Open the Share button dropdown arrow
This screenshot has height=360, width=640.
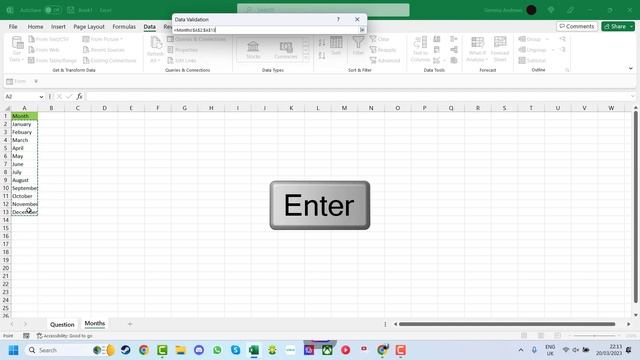(x=631, y=27)
